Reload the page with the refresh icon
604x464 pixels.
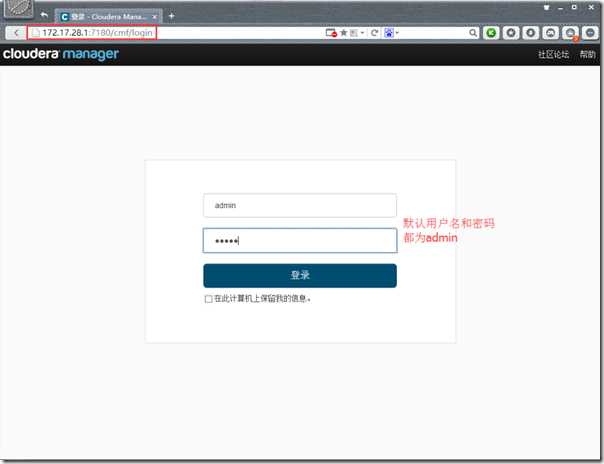[374, 33]
